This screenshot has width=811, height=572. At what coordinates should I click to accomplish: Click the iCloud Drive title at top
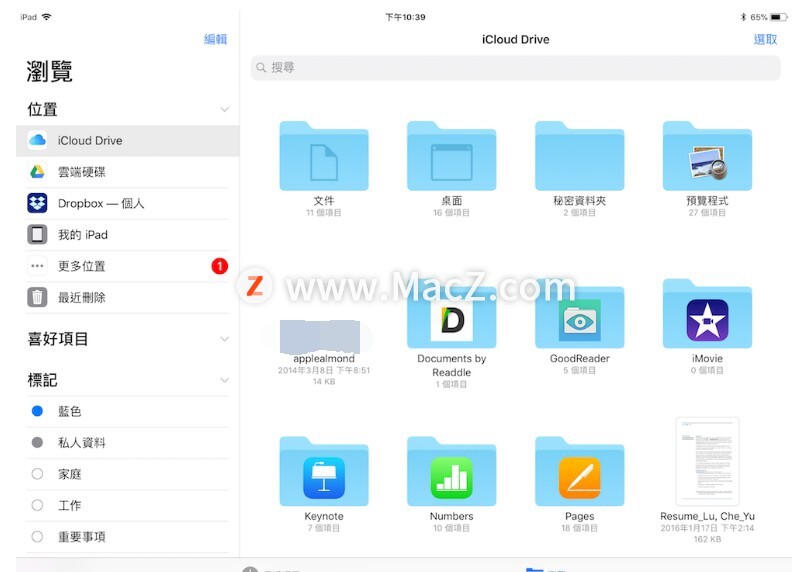coord(516,39)
